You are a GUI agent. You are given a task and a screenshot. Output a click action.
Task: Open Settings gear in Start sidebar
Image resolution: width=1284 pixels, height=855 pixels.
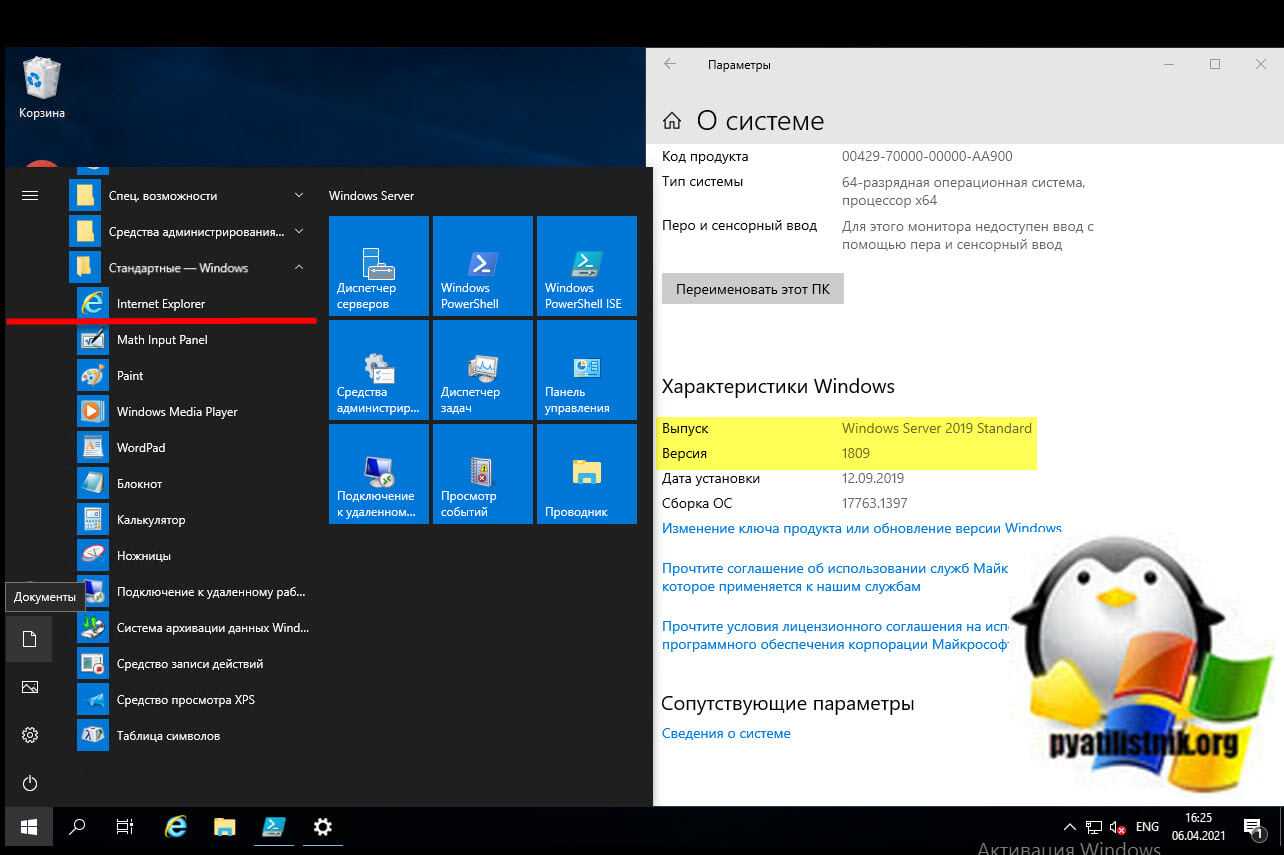coord(30,735)
